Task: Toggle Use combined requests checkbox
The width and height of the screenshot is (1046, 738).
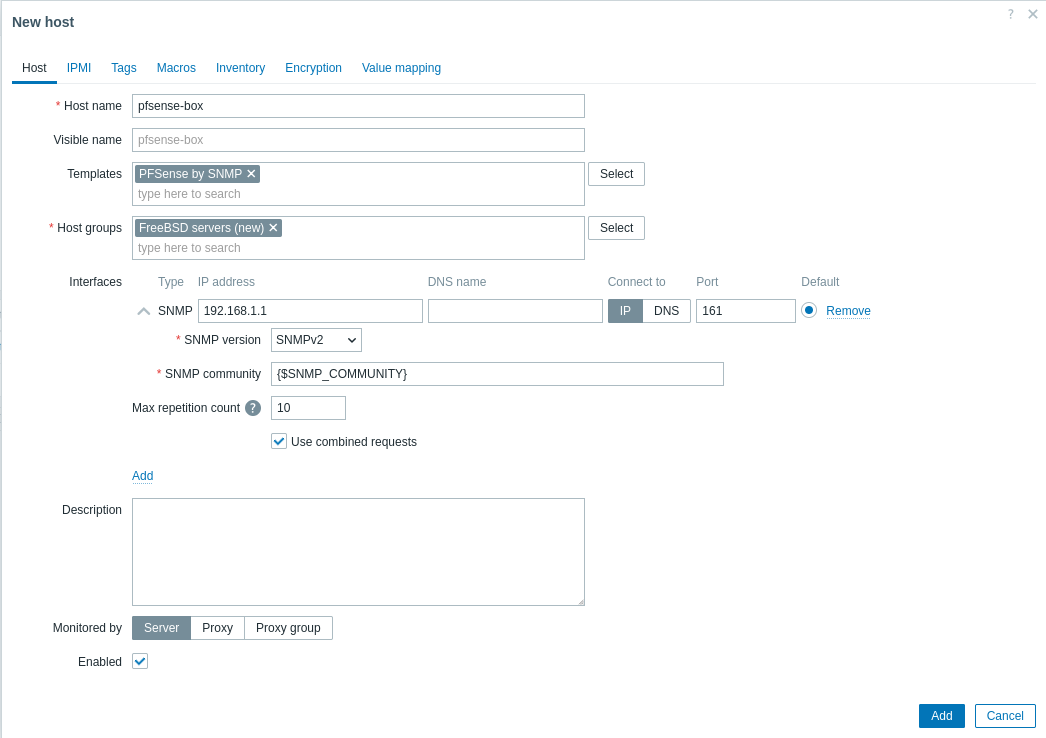Action: [x=279, y=441]
